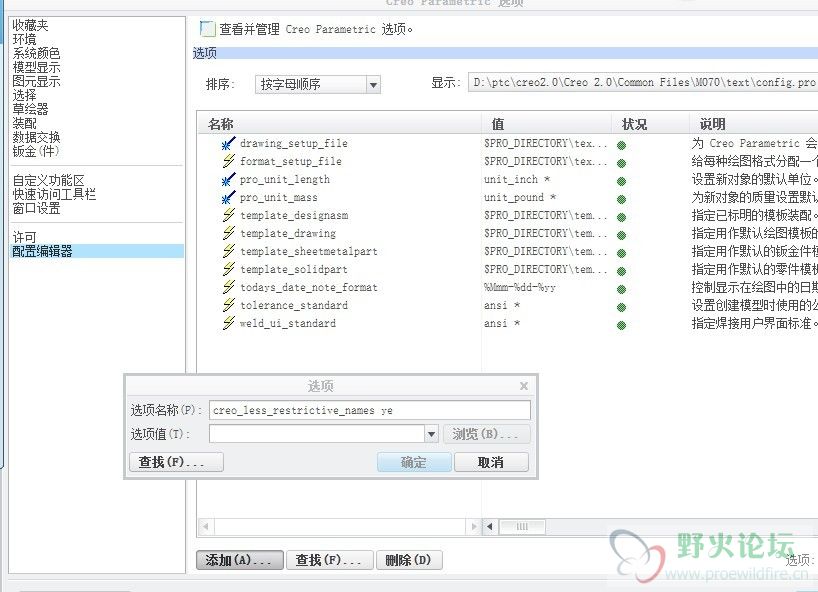This screenshot has height=592, width=818.
Task: Select the template_solidpart row name
Action: pos(294,270)
